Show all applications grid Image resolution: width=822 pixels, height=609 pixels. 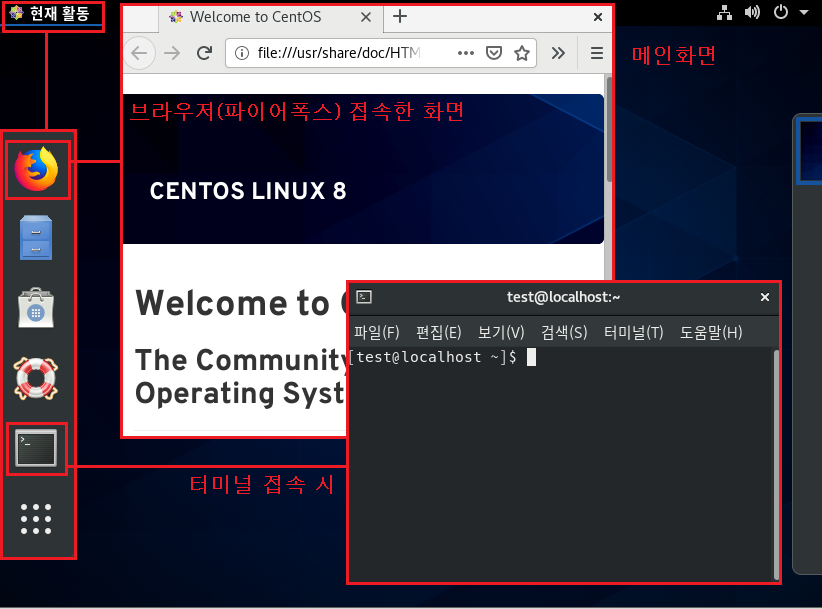pyautogui.click(x=36, y=519)
